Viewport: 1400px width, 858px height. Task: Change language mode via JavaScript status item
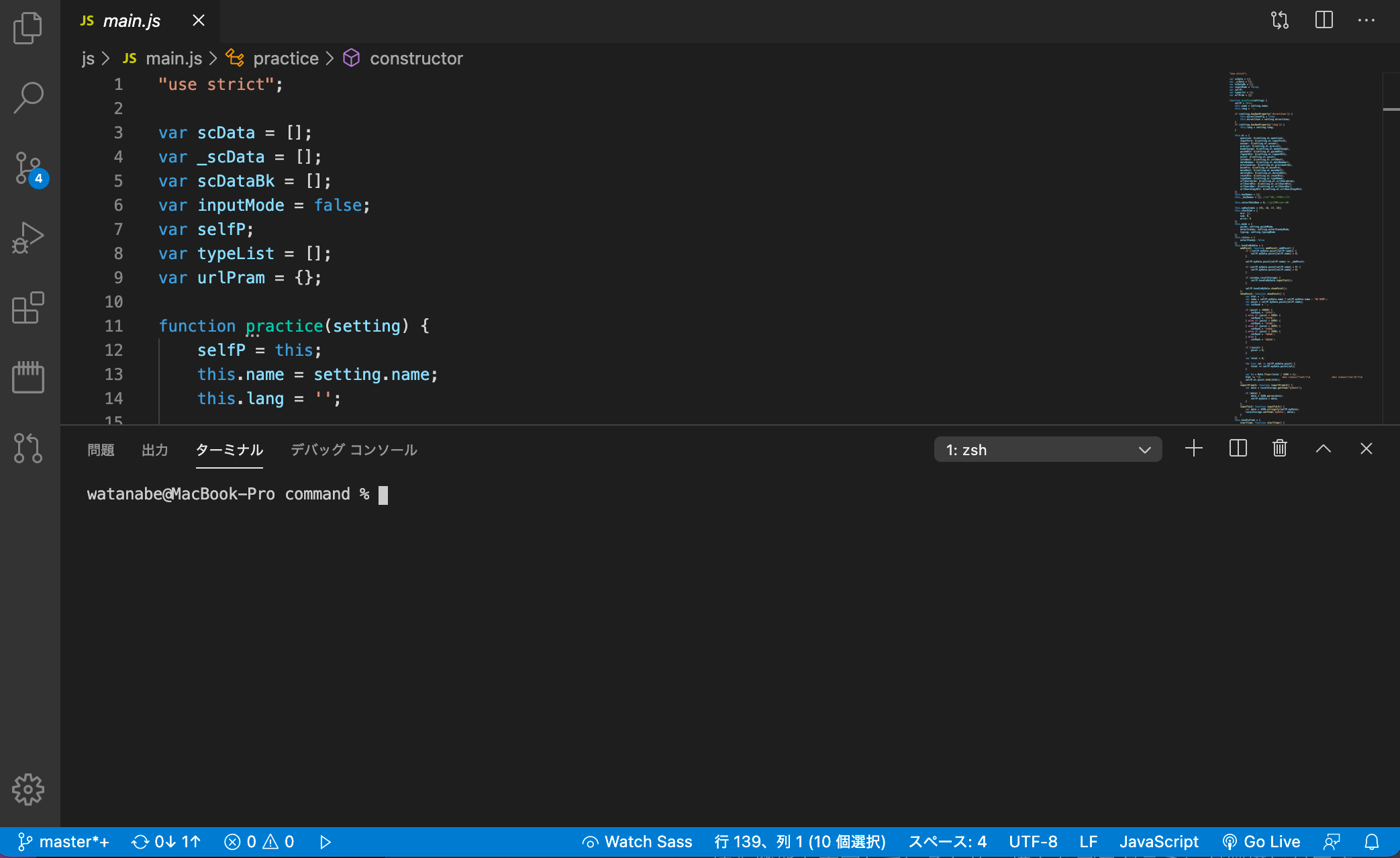[1159, 842]
